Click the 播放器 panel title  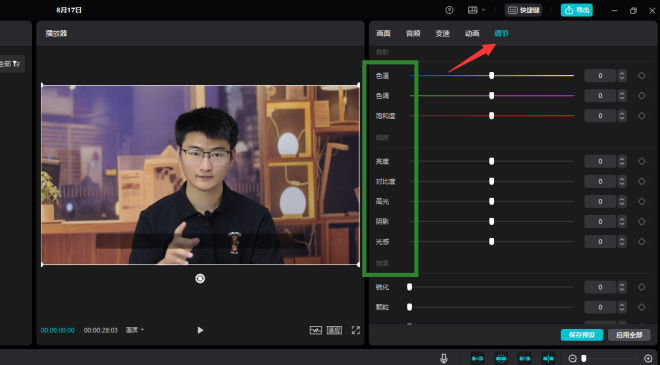(x=56, y=33)
